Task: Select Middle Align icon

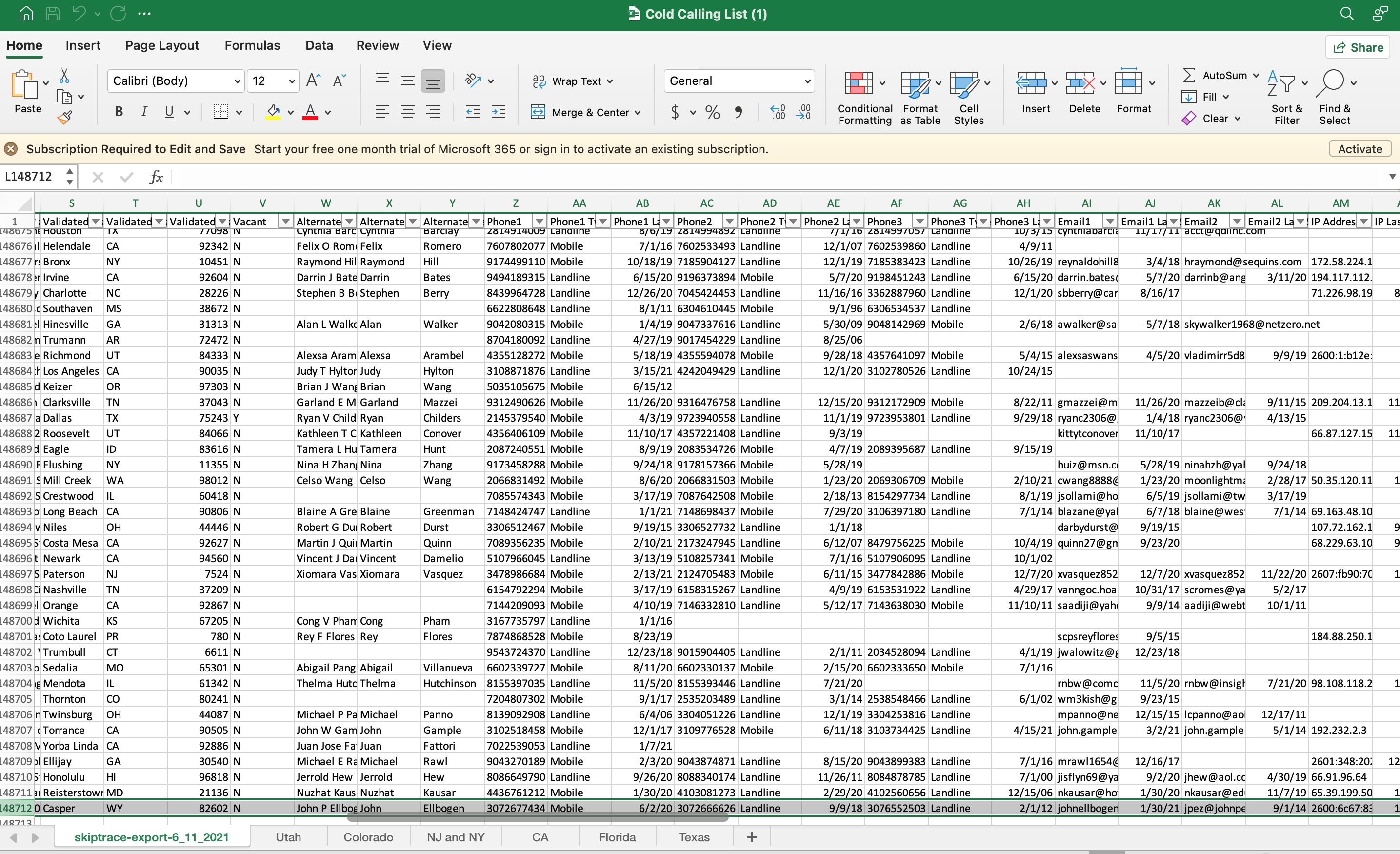Action: coord(407,80)
